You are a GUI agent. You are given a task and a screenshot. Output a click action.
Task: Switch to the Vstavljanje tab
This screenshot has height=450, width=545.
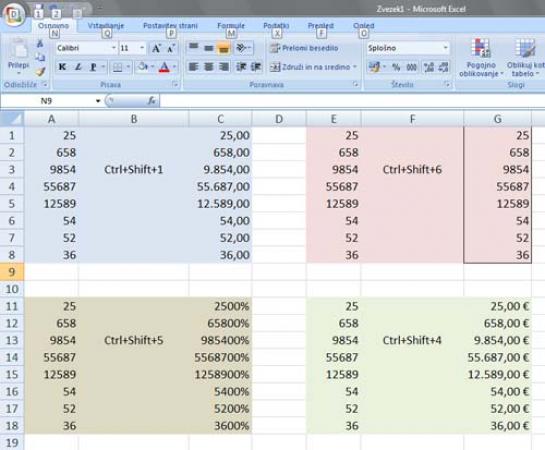106,26
